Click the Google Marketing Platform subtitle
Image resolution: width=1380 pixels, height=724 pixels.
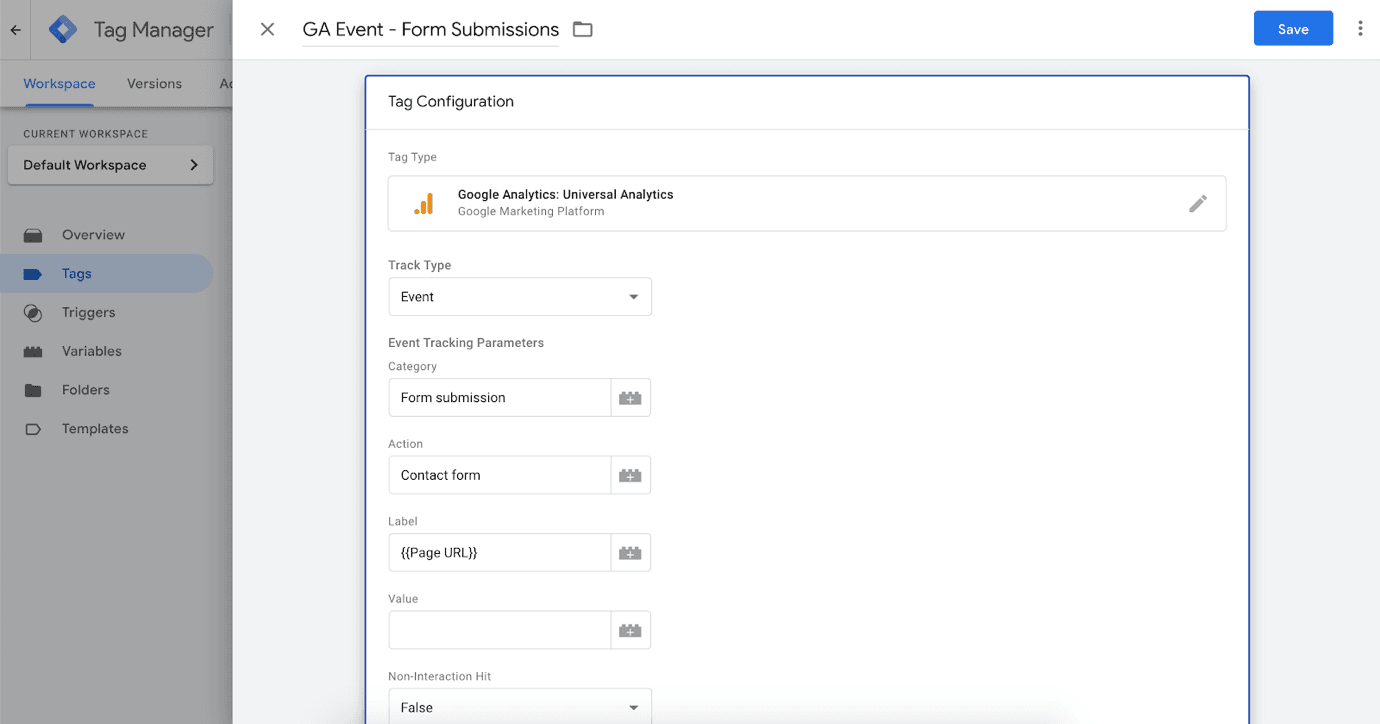pyautogui.click(x=531, y=212)
